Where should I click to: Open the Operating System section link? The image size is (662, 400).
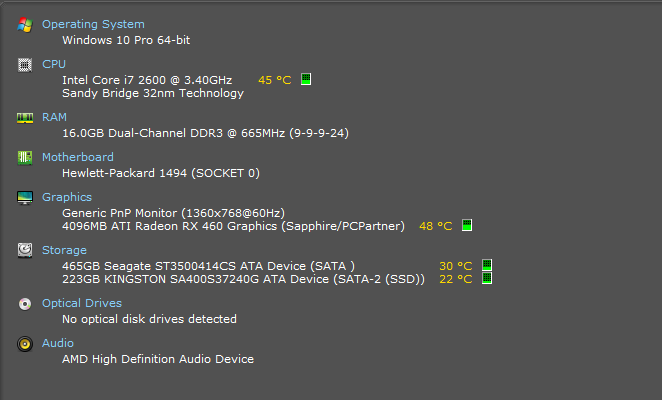[x=93, y=24]
